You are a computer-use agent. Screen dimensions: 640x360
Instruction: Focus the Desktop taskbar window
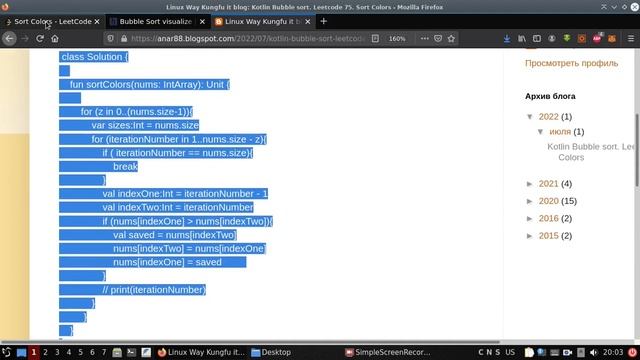(271, 352)
